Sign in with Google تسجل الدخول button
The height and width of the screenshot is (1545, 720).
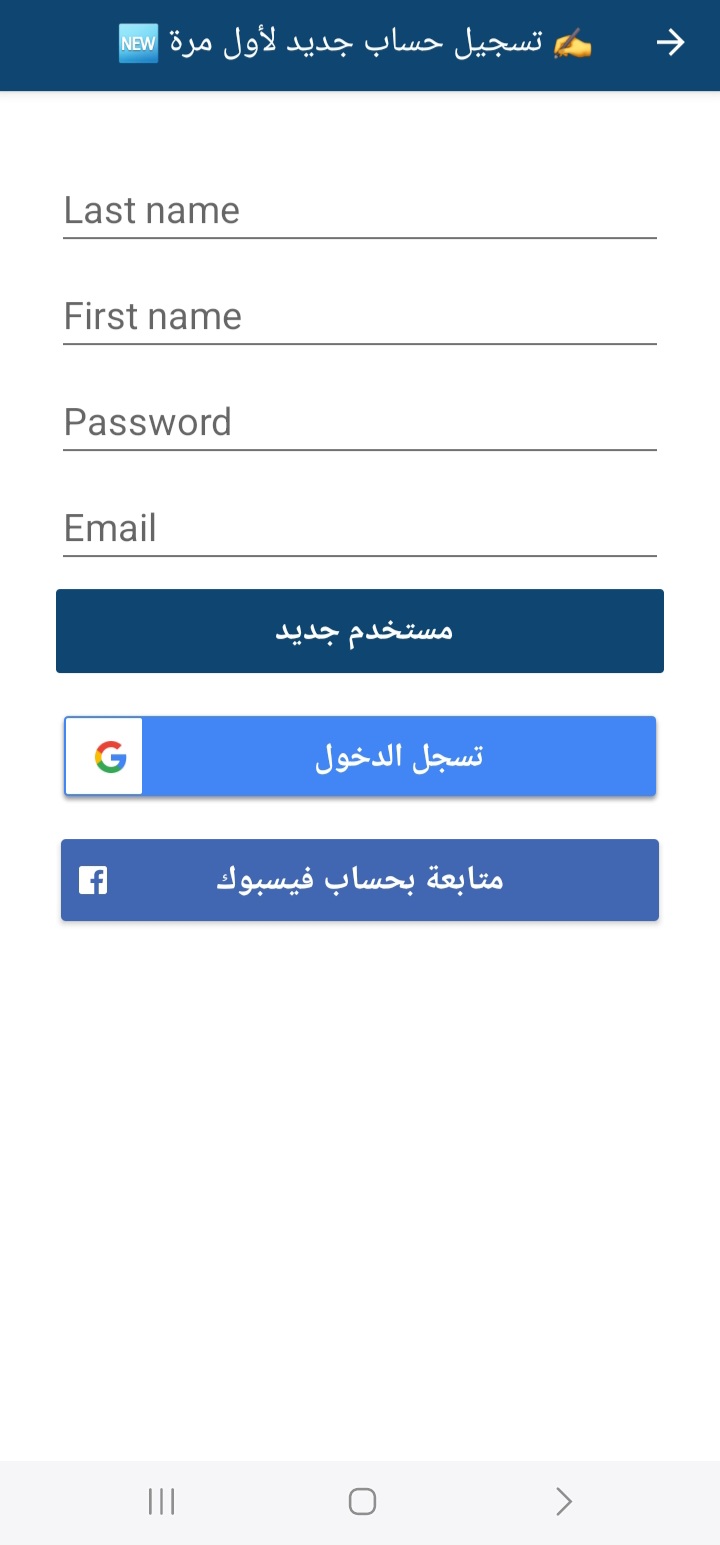398,757
